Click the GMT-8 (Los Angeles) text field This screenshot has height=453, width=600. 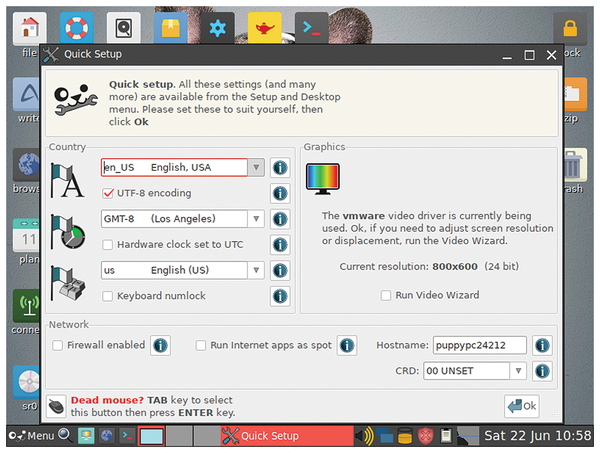174,219
